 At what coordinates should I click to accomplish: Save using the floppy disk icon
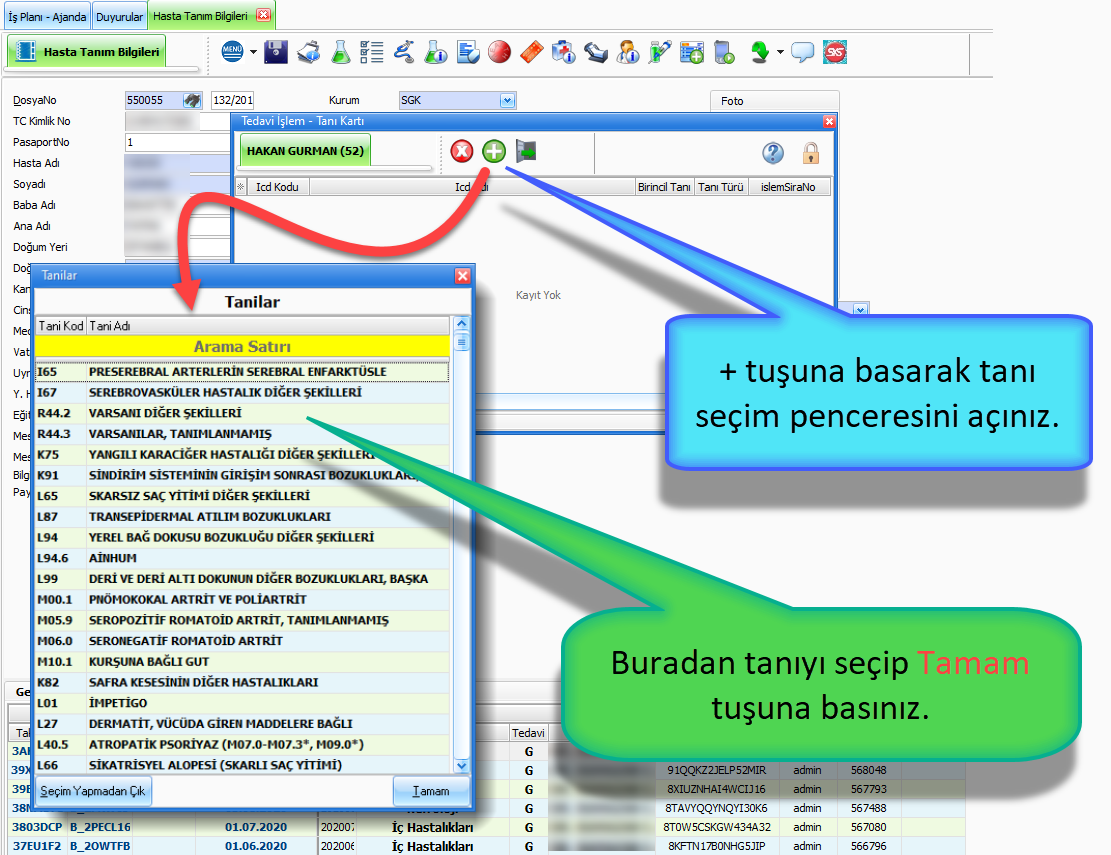coord(276,52)
